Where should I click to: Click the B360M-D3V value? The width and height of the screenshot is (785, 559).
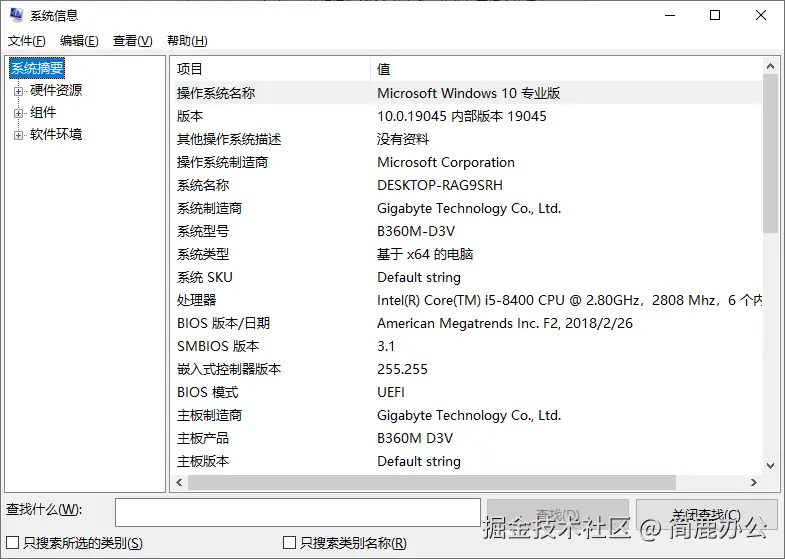(416, 231)
